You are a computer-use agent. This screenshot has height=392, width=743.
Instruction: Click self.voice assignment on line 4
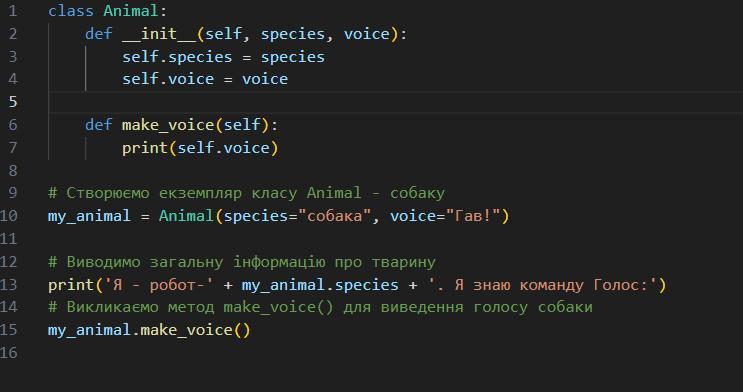coord(205,79)
